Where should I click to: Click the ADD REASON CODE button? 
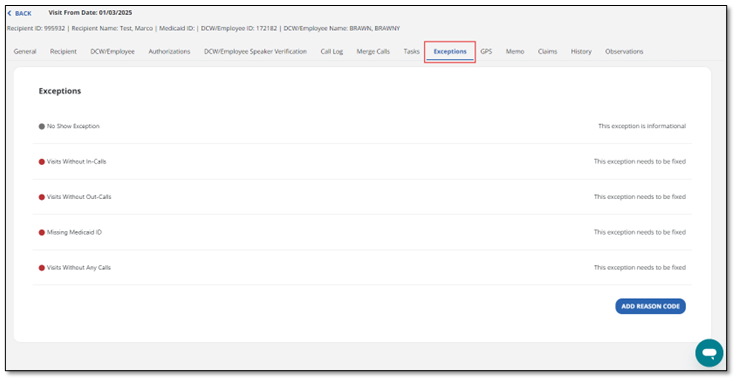651,306
